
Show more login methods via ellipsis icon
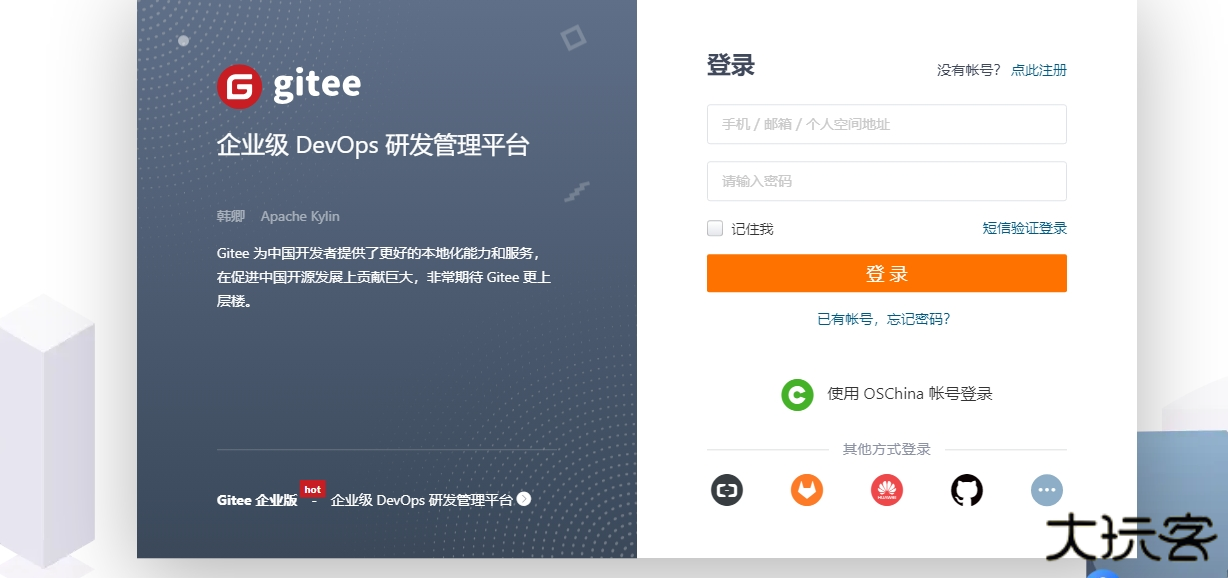[1047, 490]
